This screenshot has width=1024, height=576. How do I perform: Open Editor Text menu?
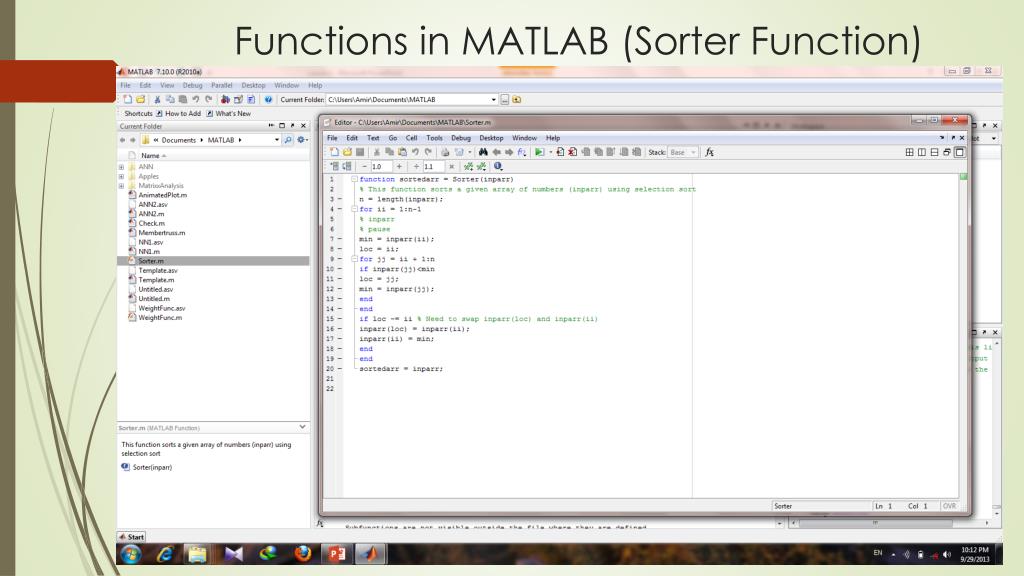click(x=373, y=138)
